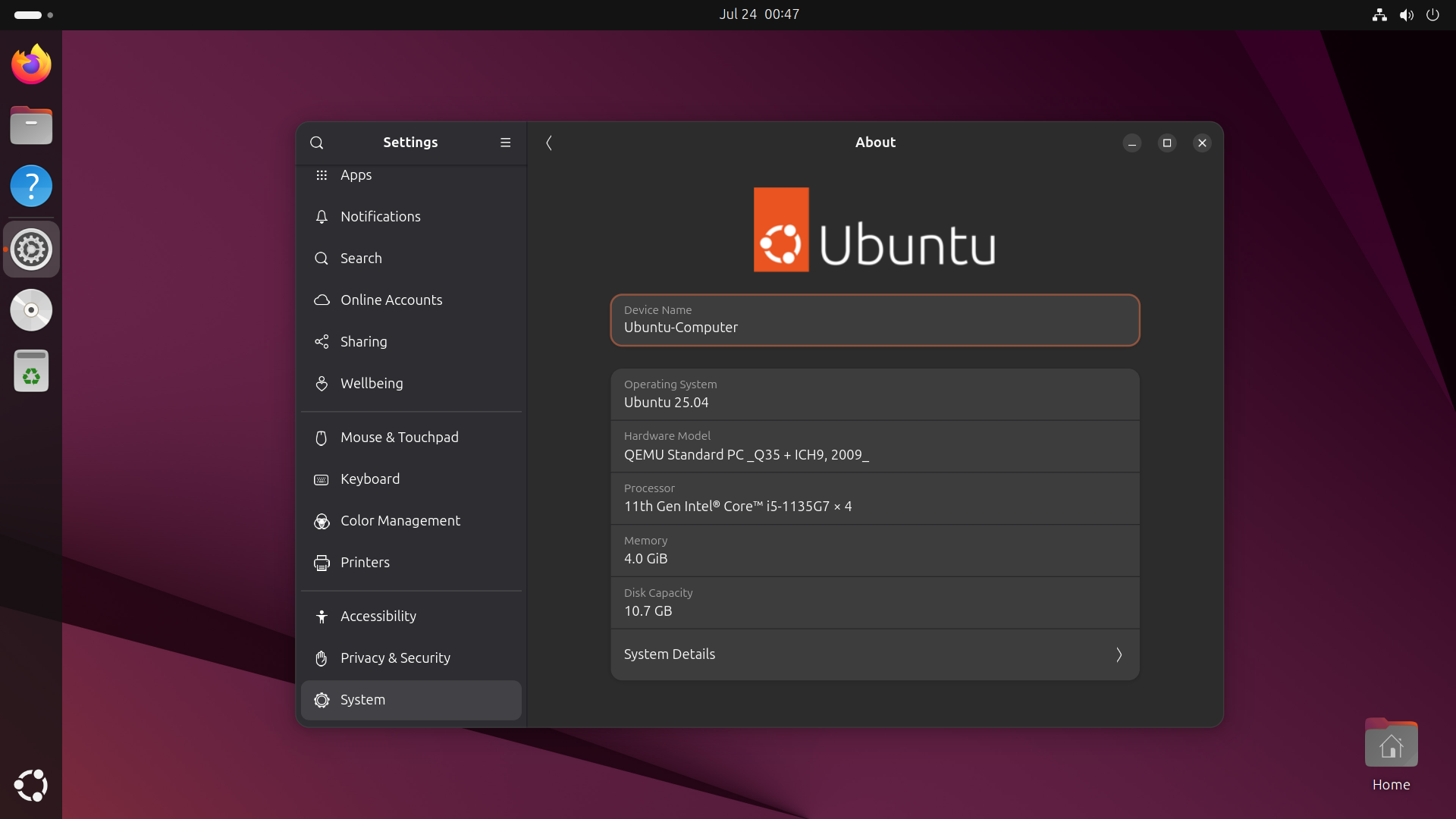Expand the System Details row
This screenshot has width=1456, height=819.
click(874, 654)
